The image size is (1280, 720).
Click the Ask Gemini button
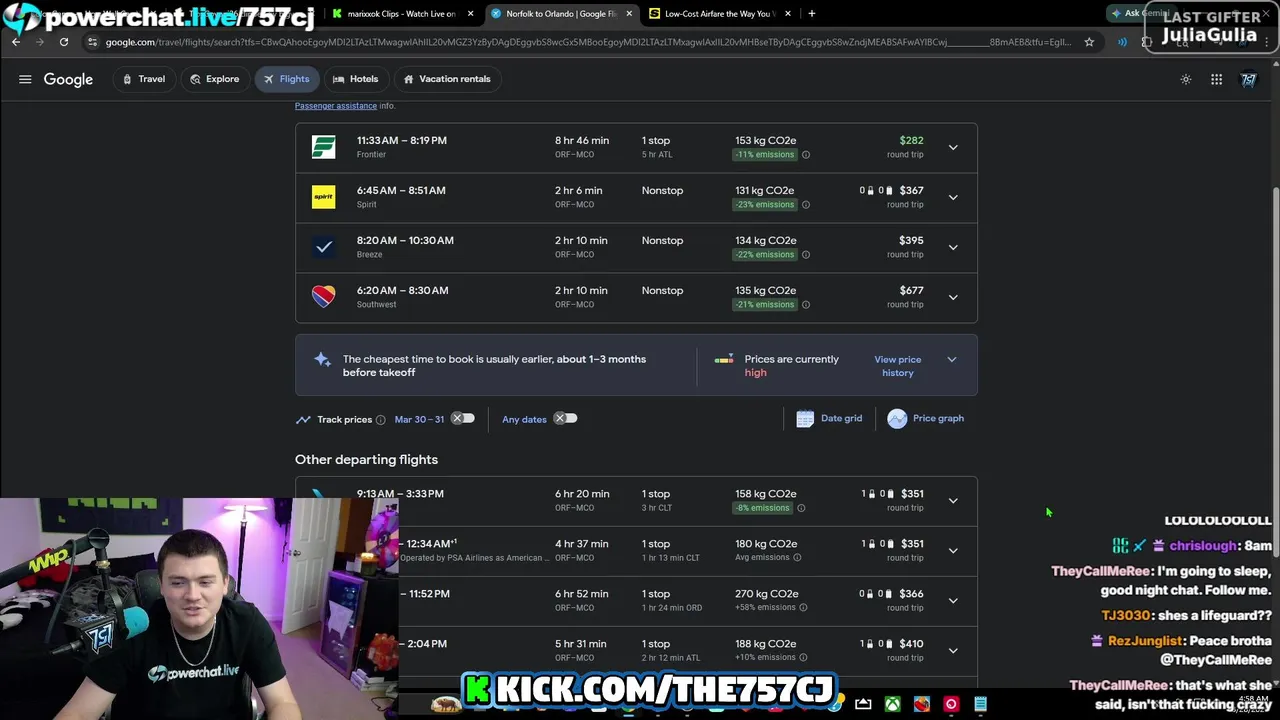point(1140,13)
